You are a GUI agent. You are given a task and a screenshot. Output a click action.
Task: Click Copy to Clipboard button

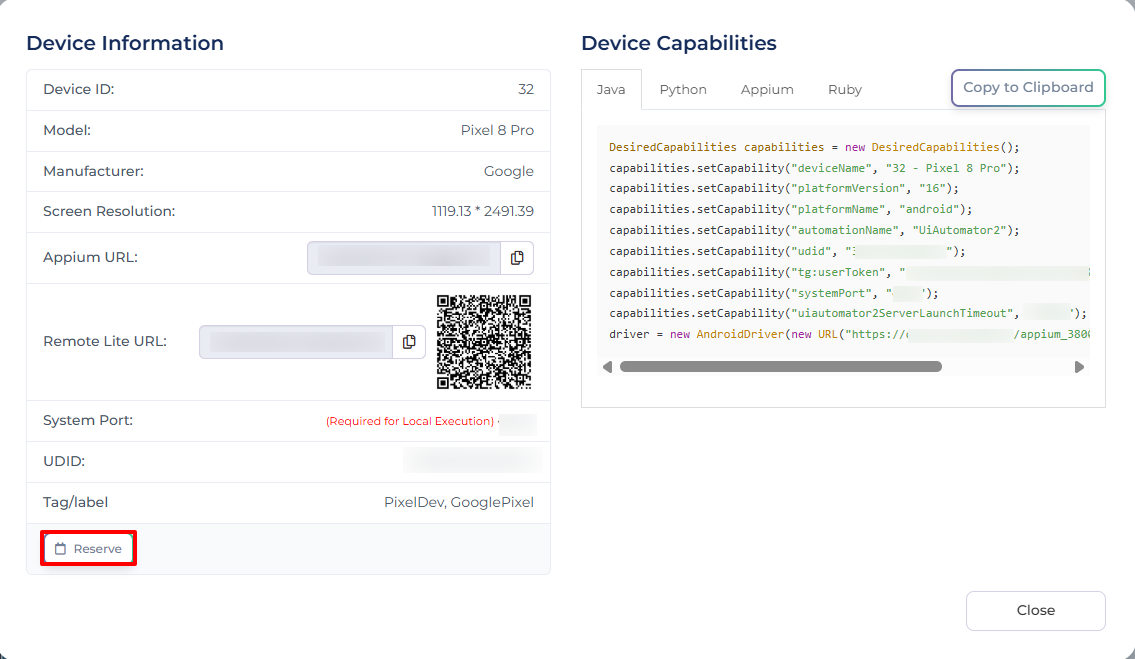pyautogui.click(x=1028, y=88)
